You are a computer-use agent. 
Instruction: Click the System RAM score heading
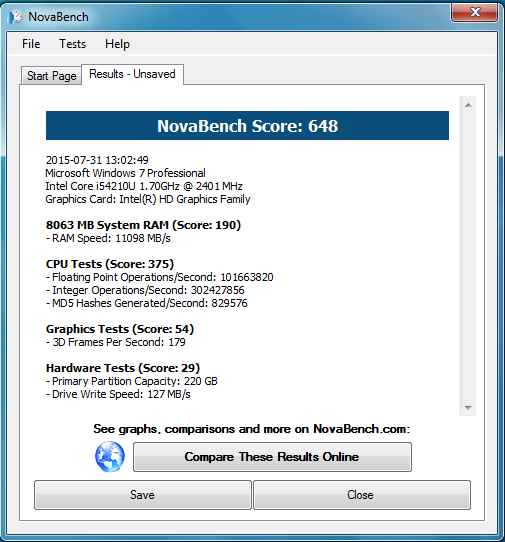(x=143, y=225)
